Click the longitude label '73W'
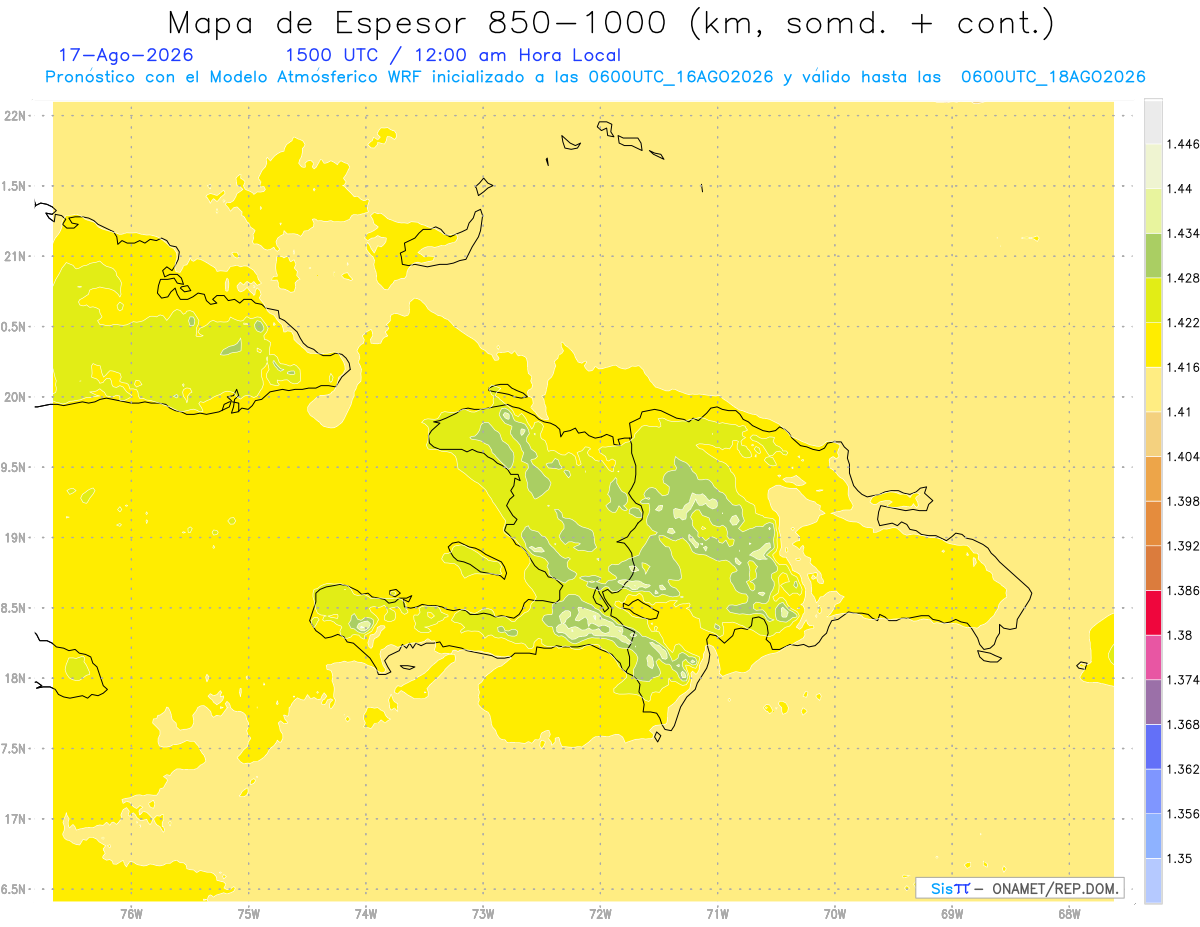1200x927 pixels. 483,914
